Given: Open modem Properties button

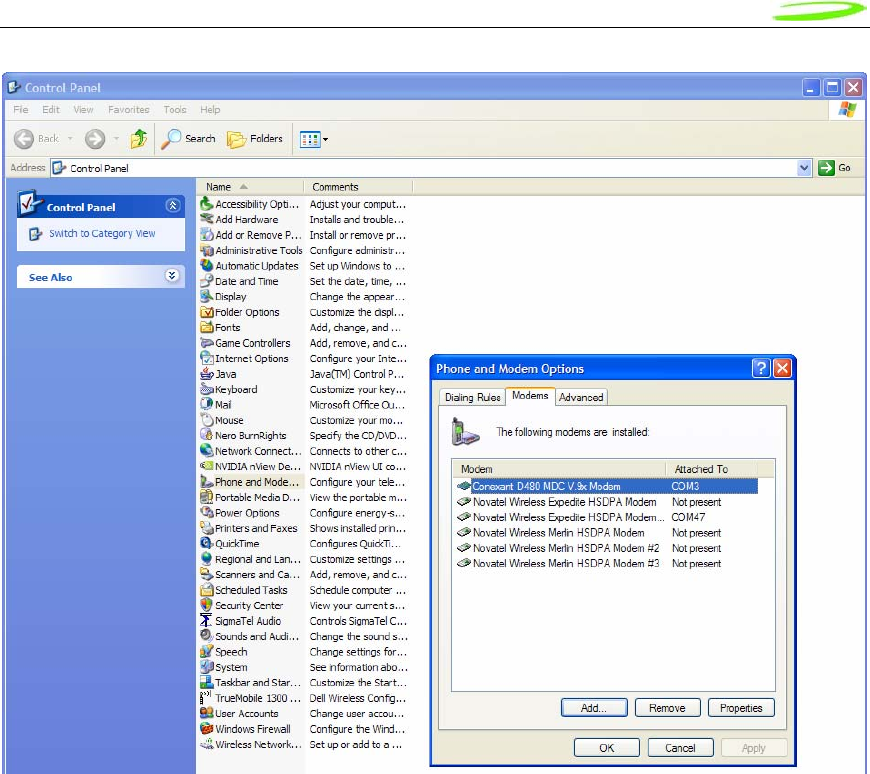Looking at the screenshot, I should [741, 708].
